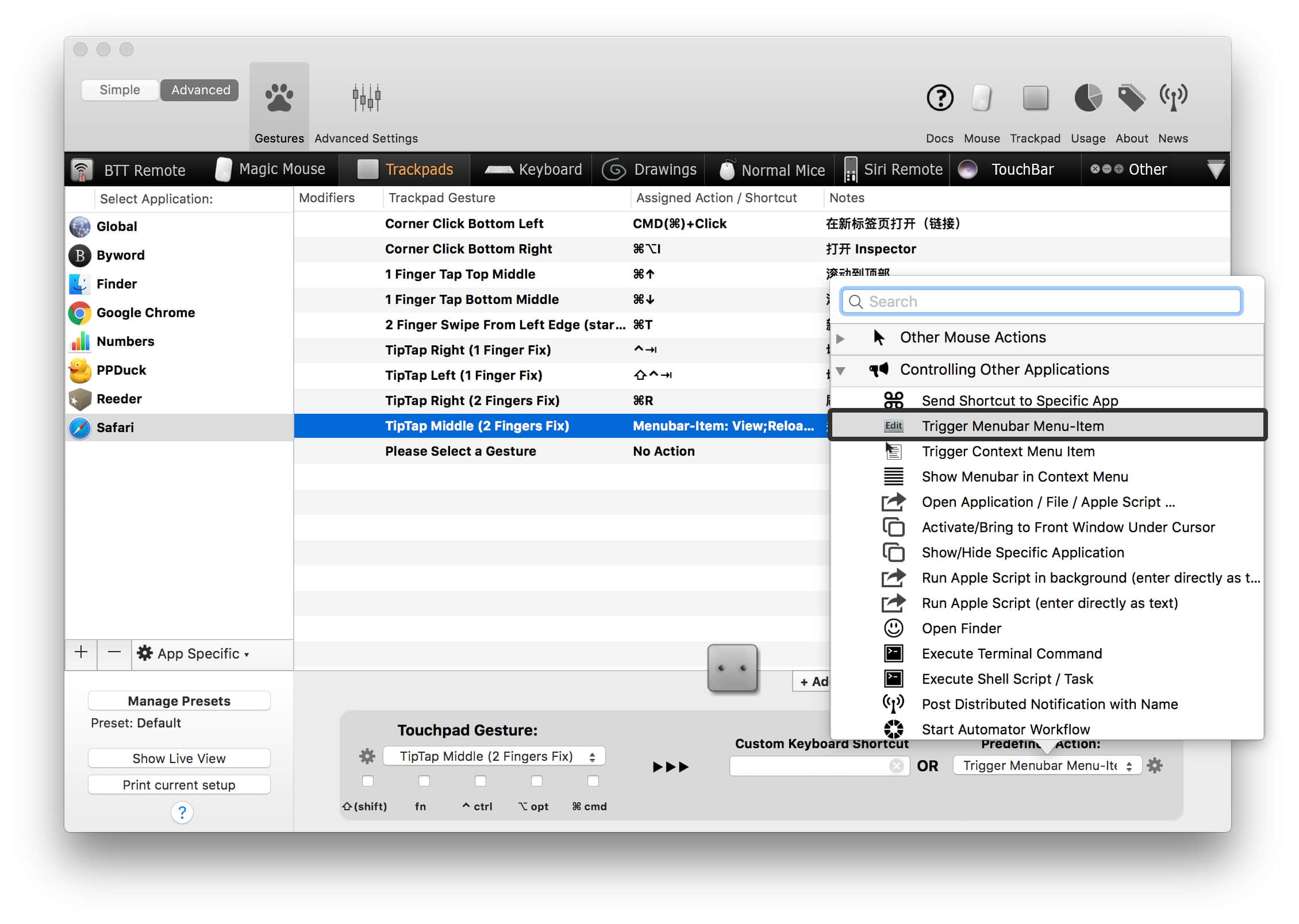This screenshot has width=1299, height=924.
Task: Click the About tag icon
Action: pyautogui.click(x=1131, y=98)
